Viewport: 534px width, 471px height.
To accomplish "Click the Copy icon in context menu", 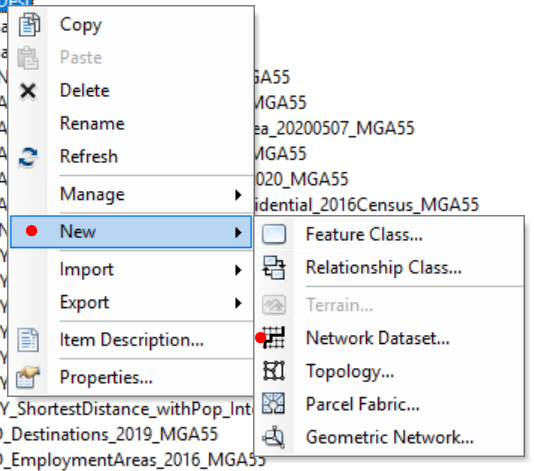I will 29,25.
